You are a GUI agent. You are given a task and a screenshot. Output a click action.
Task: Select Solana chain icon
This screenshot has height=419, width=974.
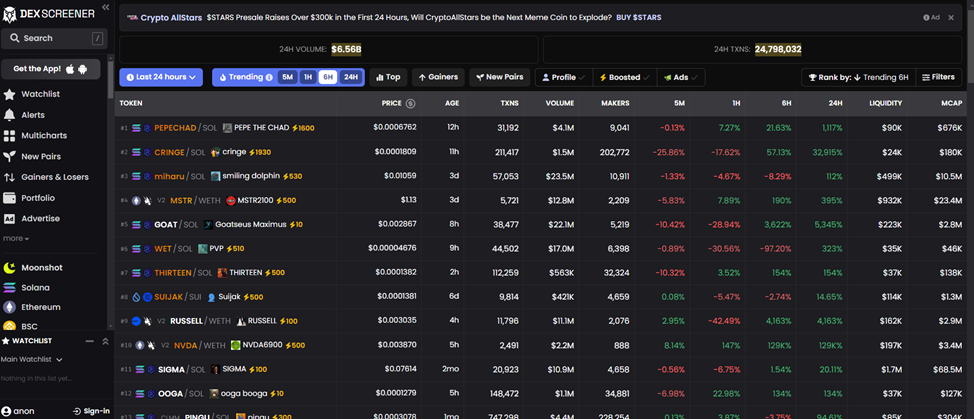[x=9, y=287]
